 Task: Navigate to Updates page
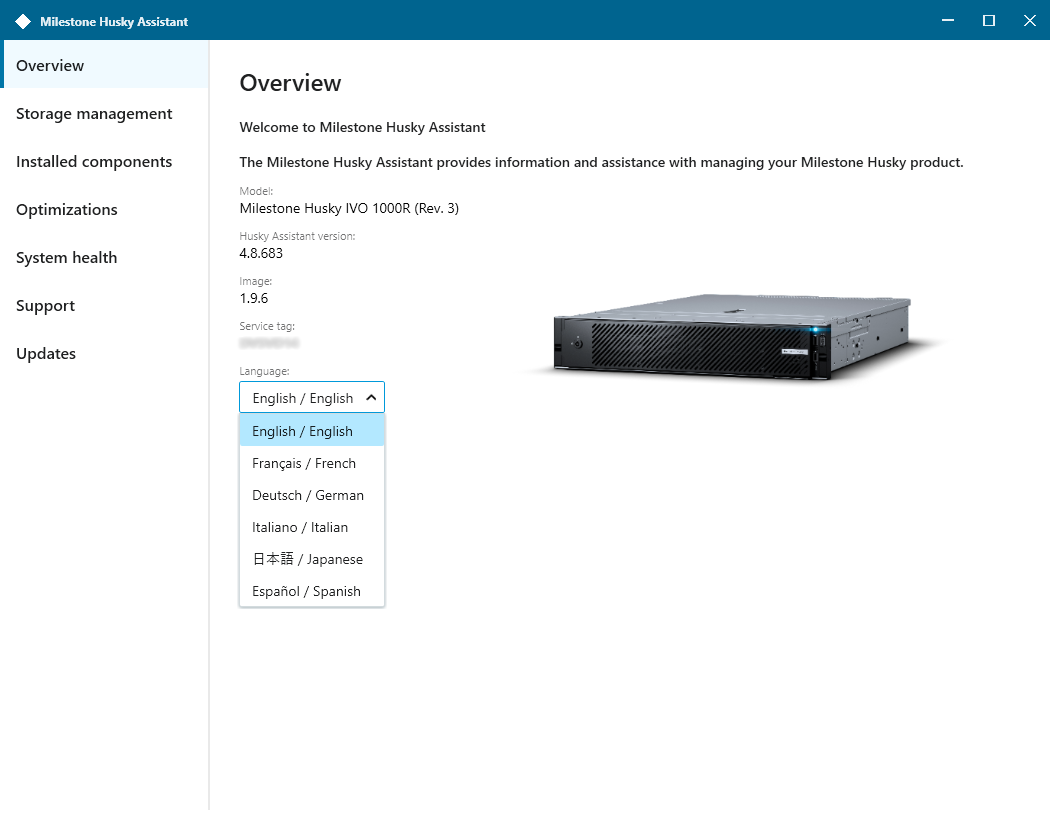click(106, 354)
